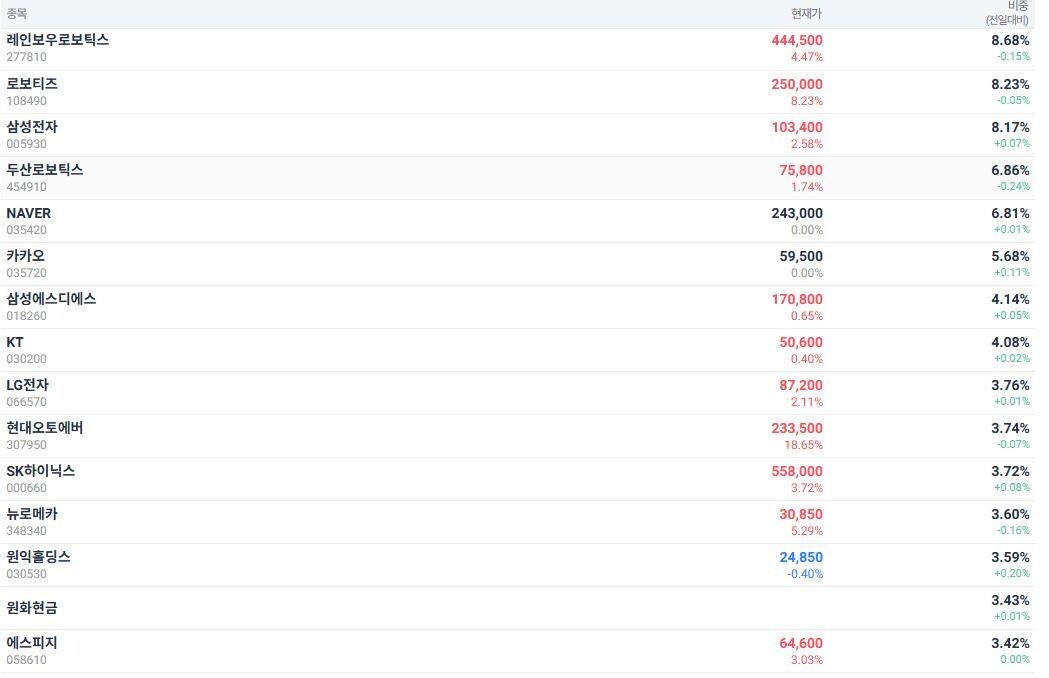Click the NAVER stock name
The height and width of the screenshot is (678, 1049).
click(28, 213)
